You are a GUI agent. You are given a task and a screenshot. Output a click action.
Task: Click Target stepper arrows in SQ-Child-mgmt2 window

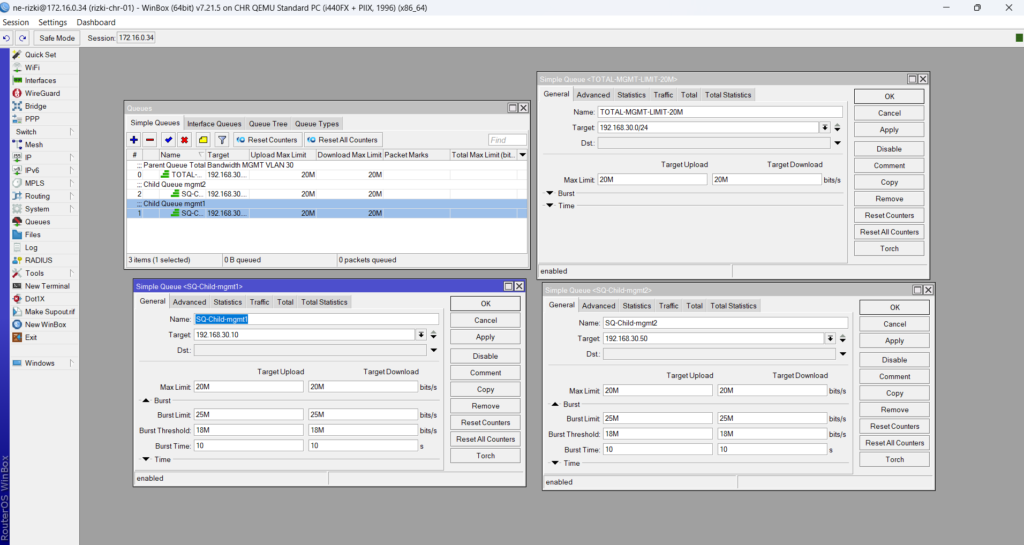click(842, 339)
